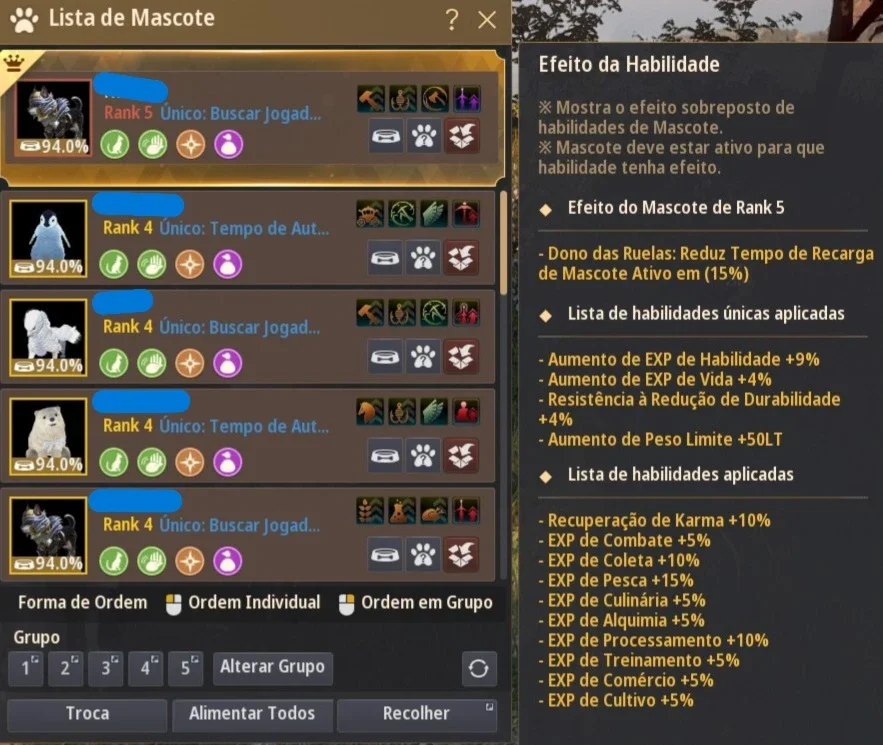
Task: Click the green cat icon on penguin pet
Action: point(114,265)
